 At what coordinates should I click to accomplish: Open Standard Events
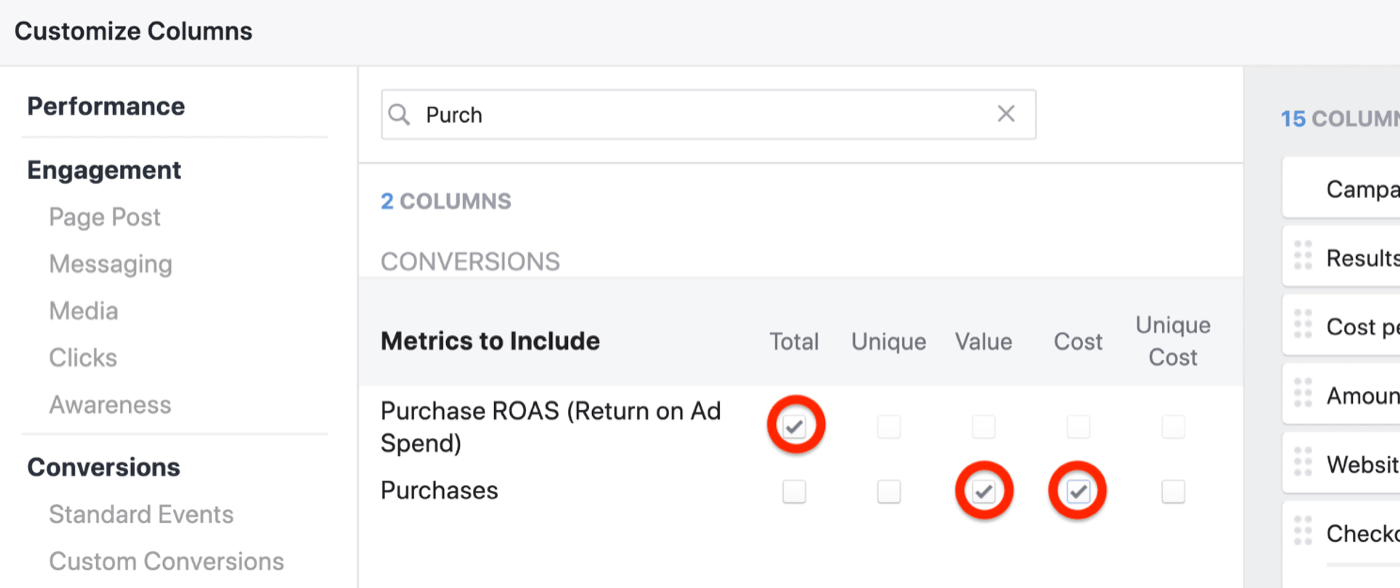tap(140, 513)
